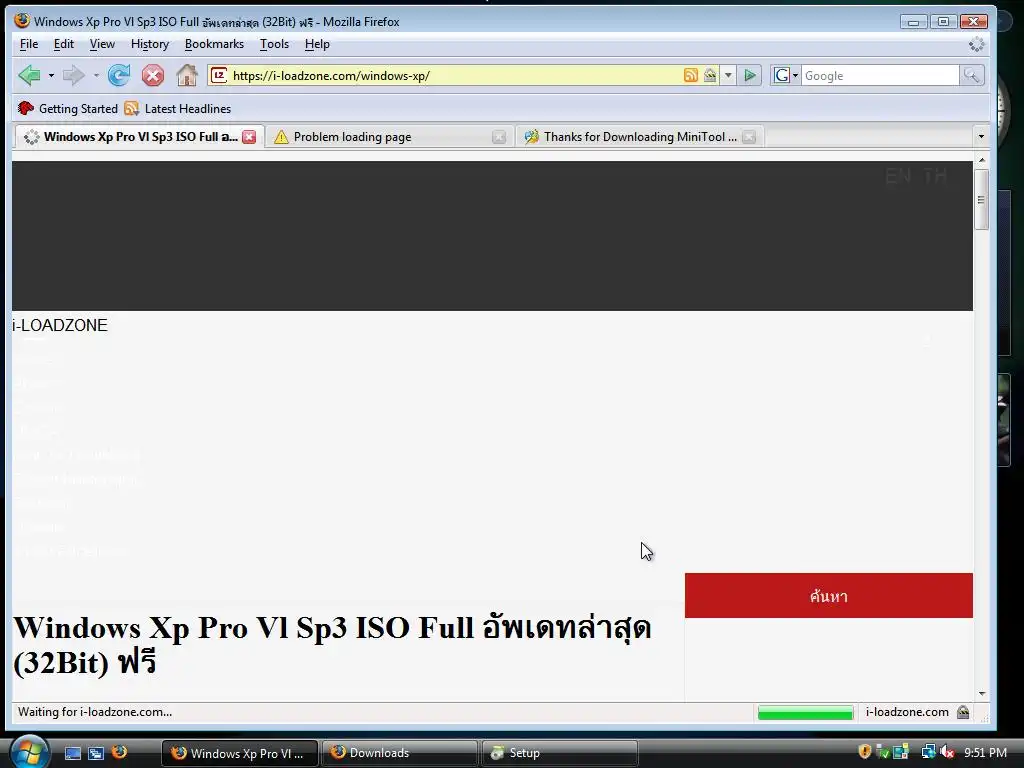Switch to the Downloads taskbar button

pos(400,753)
